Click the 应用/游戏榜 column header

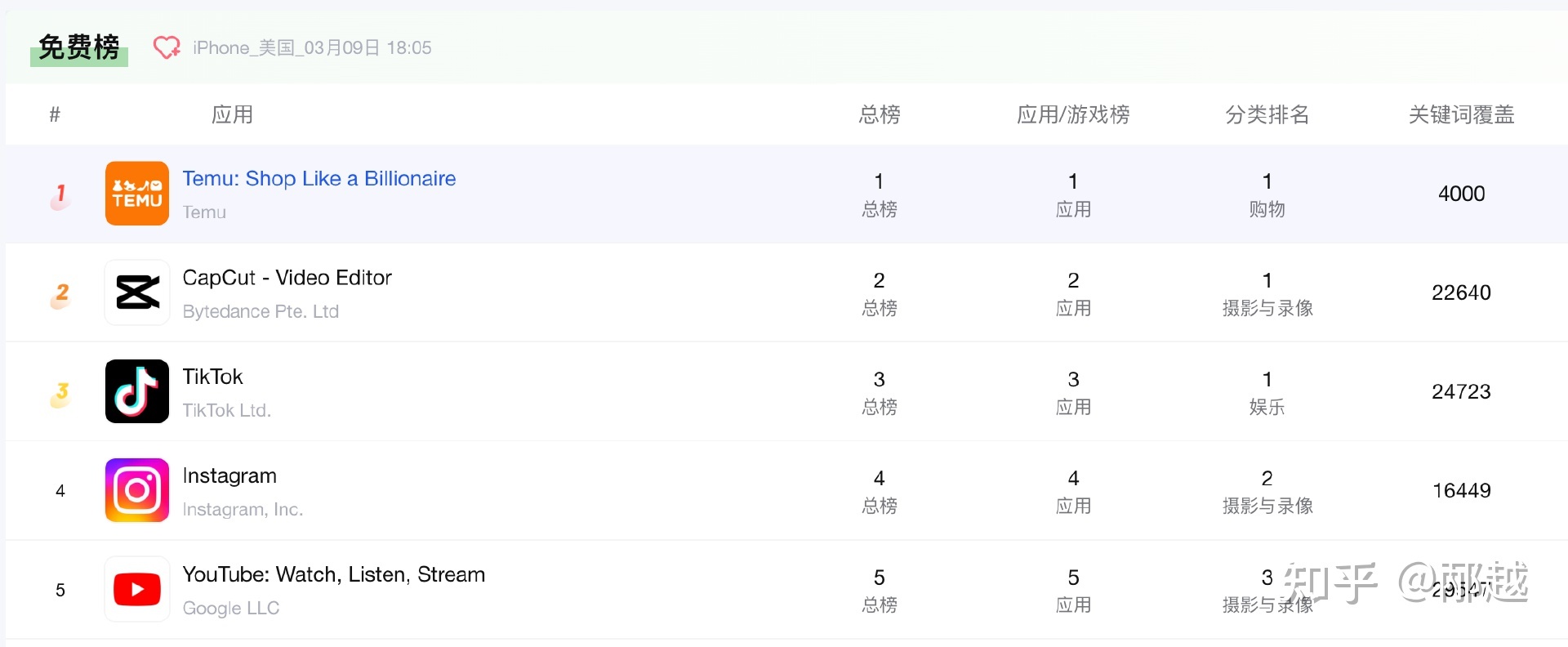point(1073,114)
